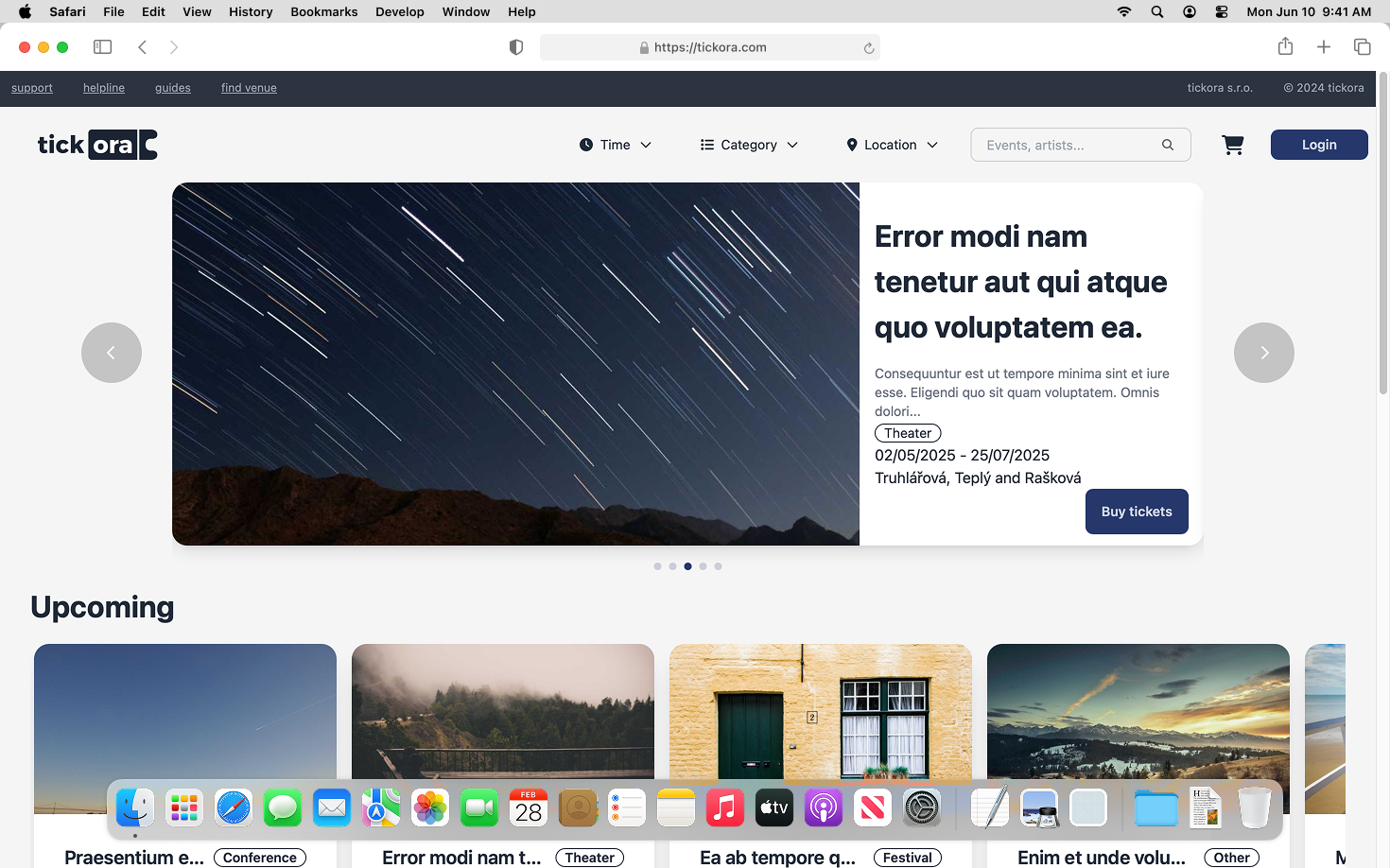This screenshot has height=868, width=1390.
Task: Open the yellow brick house thumbnail
Action: 821,729
